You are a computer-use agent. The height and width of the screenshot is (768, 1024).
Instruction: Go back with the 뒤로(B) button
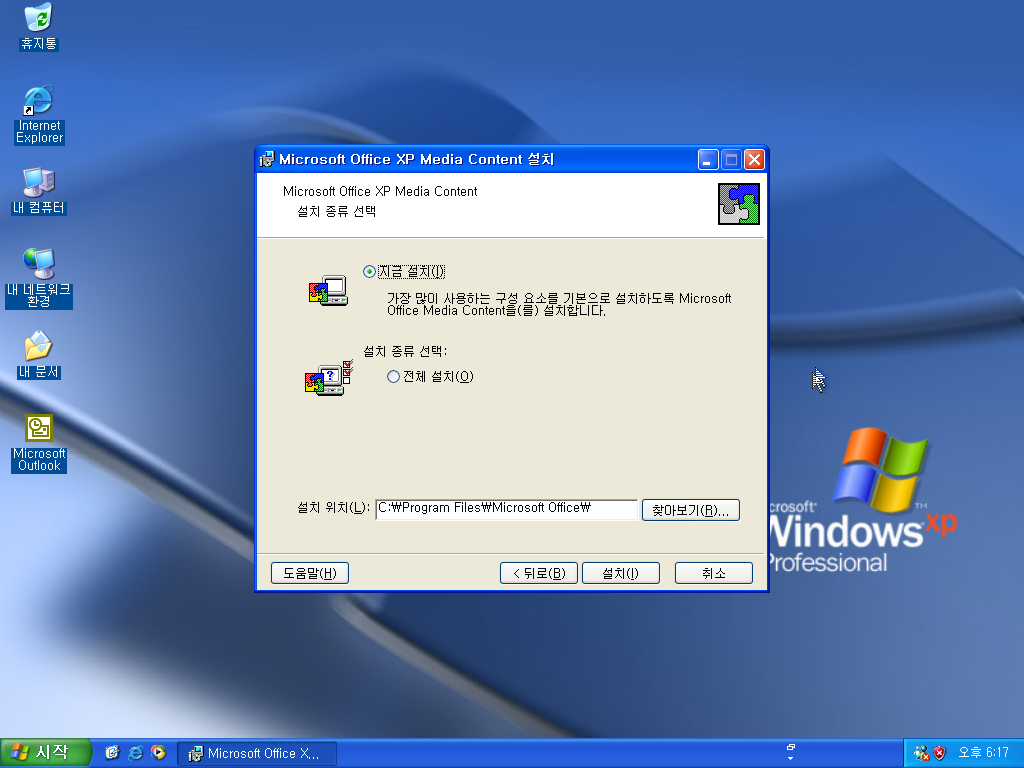[x=539, y=573]
